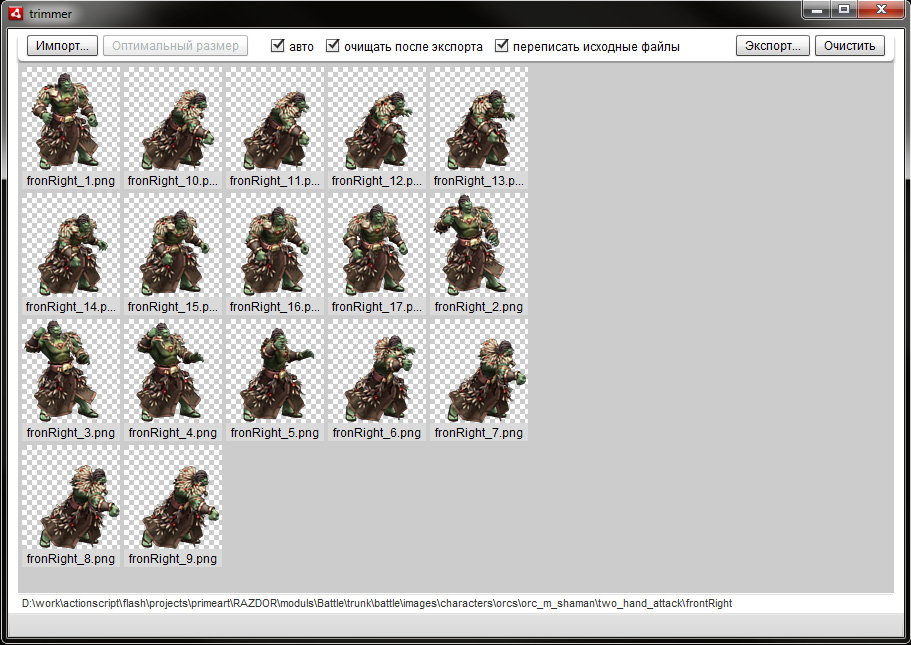The width and height of the screenshot is (911, 645).
Task: Select the fronRight_4.png thumbnail
Action: coord(173,379)
